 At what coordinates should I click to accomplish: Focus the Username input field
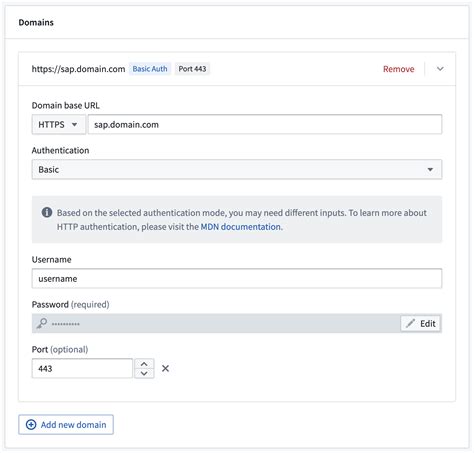[x=237, y=278]
